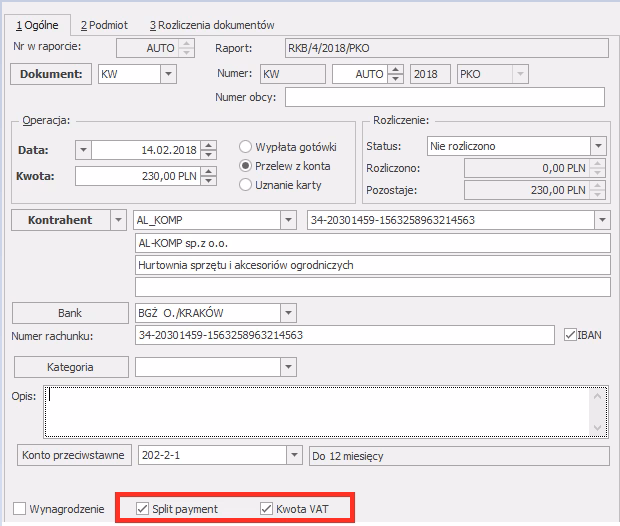Select the Wypłata gotówki radio option
The height and width of the screenshot is (526, 620).
click(x=245, y=147)
